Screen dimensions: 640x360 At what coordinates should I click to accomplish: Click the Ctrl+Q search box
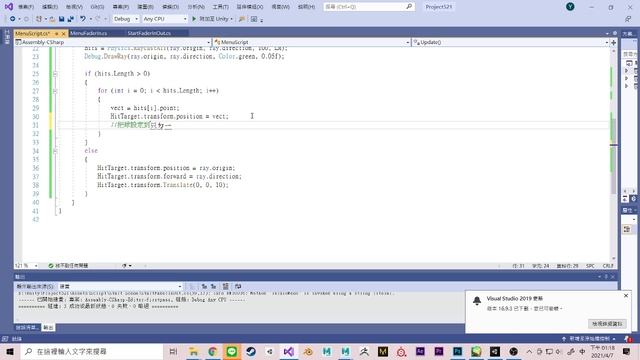click(369, 7)
